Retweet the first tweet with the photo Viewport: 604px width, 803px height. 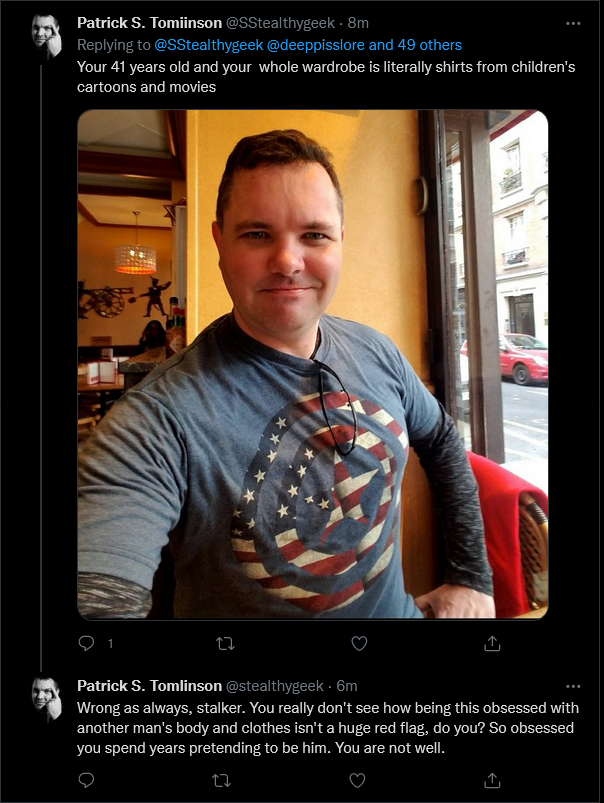point(225,643)
